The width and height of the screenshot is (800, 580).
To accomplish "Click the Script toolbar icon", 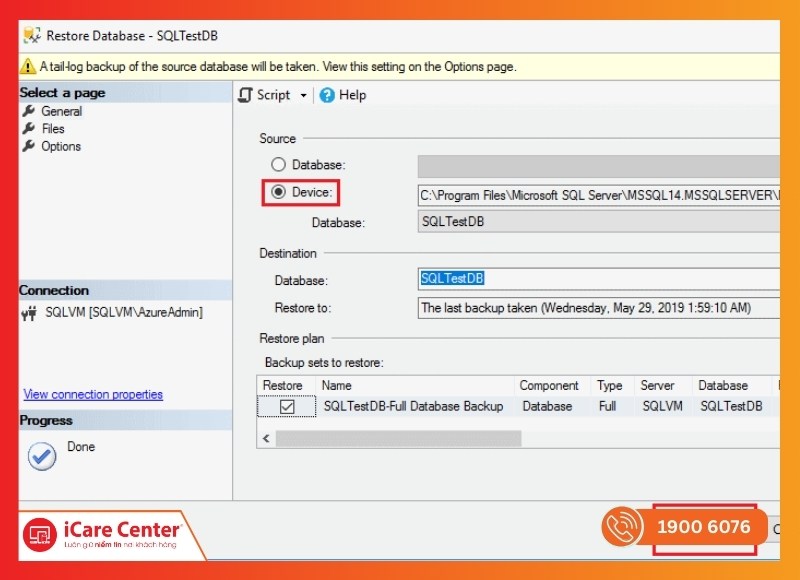I will tap(245, 95).
